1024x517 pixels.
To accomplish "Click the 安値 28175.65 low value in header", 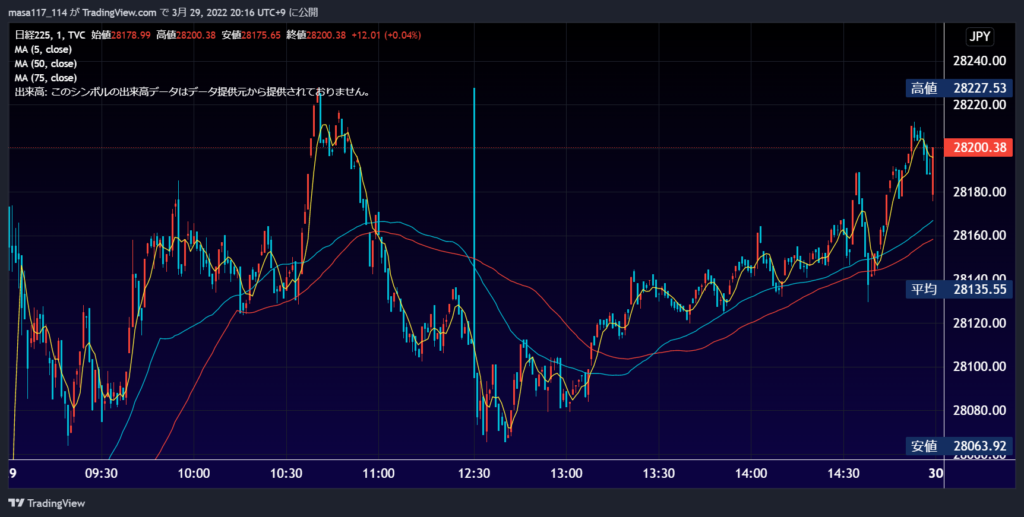I will pos(251,35).
